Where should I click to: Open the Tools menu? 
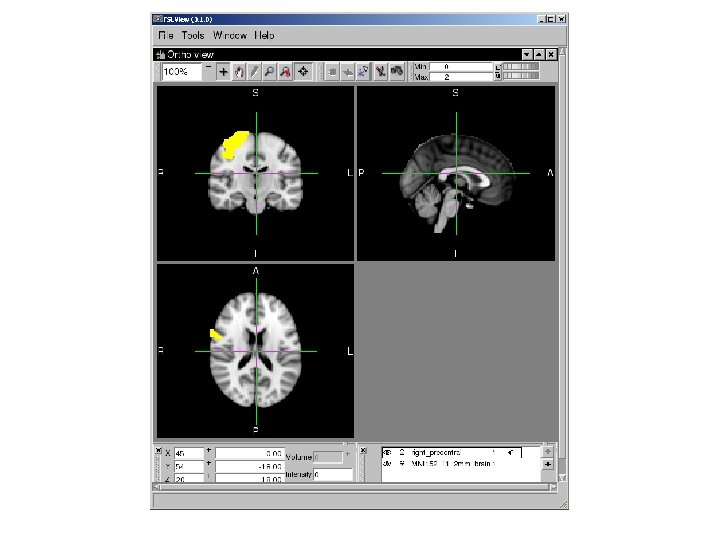coord(193,35)
